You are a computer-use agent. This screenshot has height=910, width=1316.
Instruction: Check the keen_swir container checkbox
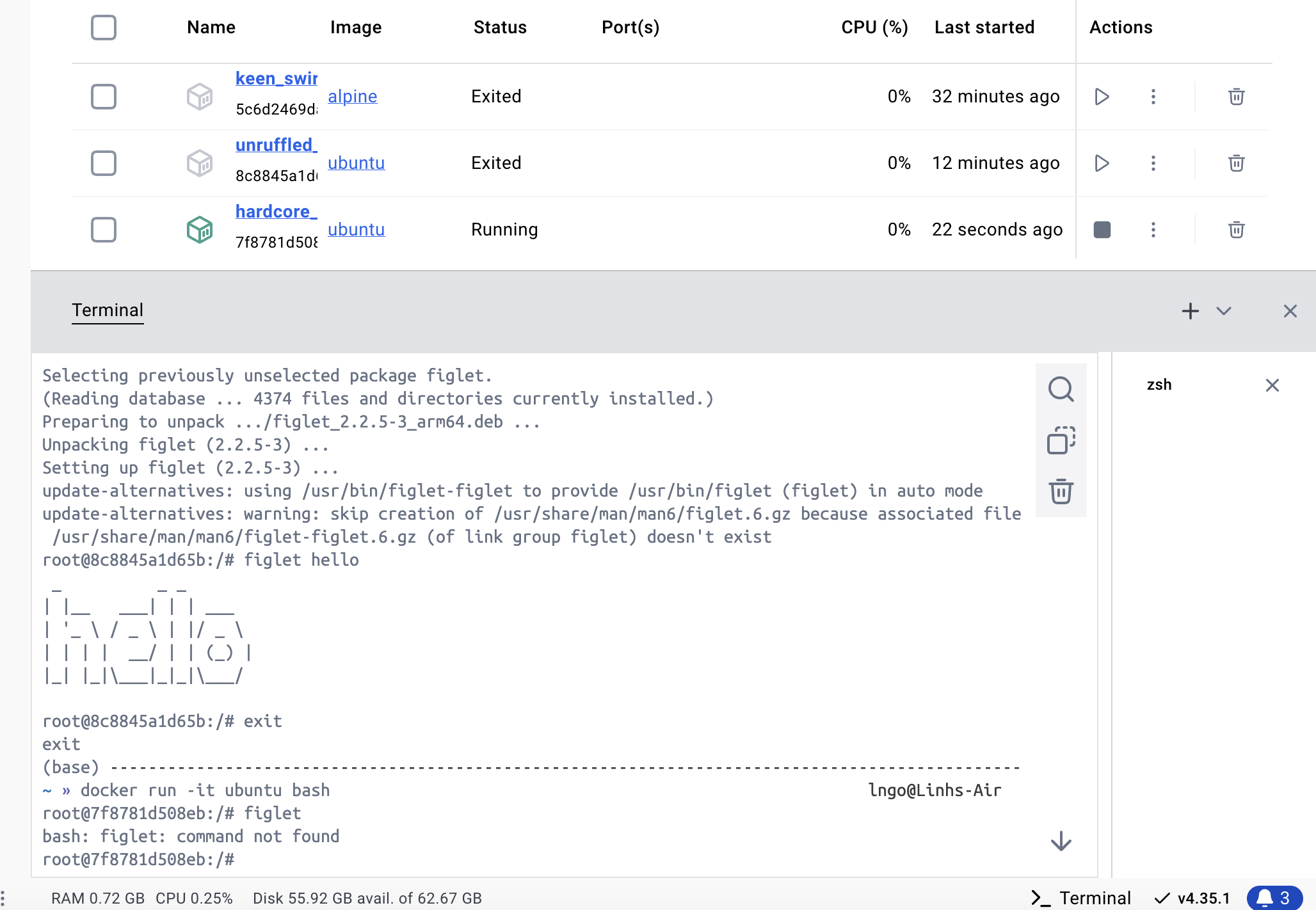pos(104,97)
